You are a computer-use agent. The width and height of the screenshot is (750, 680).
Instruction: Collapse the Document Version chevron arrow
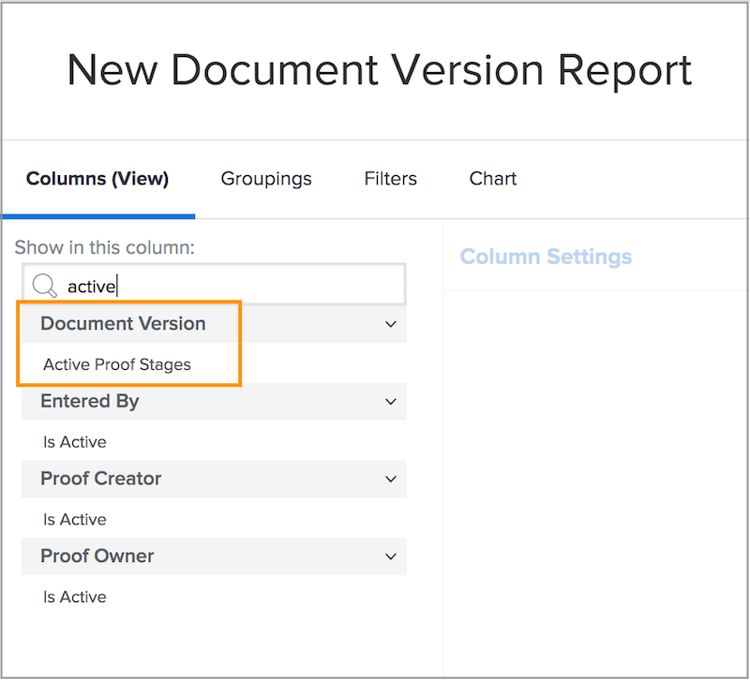[x=390, y=324]
